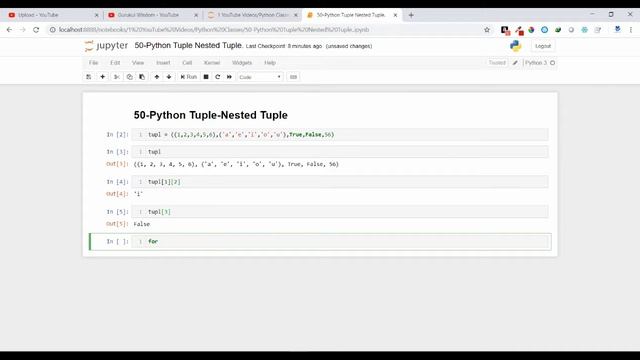This screenshot has height=360, width=640.
Task: Click the Last Checkpoint status text
Action: point(284,46)
